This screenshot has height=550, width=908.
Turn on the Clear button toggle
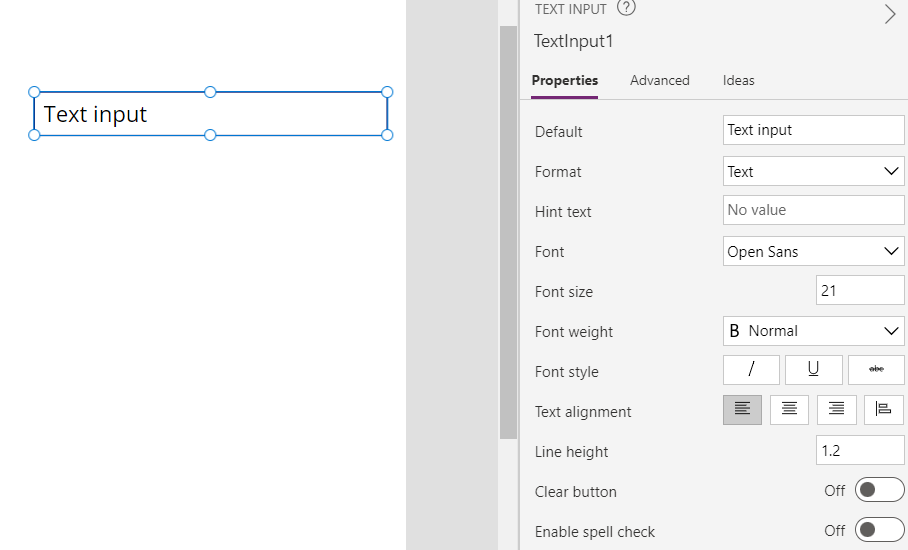tap(879, 490)
